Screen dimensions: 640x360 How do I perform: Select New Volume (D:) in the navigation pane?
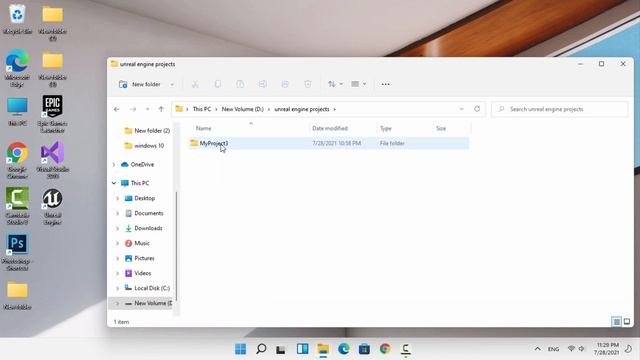click(x=141, y=303)
